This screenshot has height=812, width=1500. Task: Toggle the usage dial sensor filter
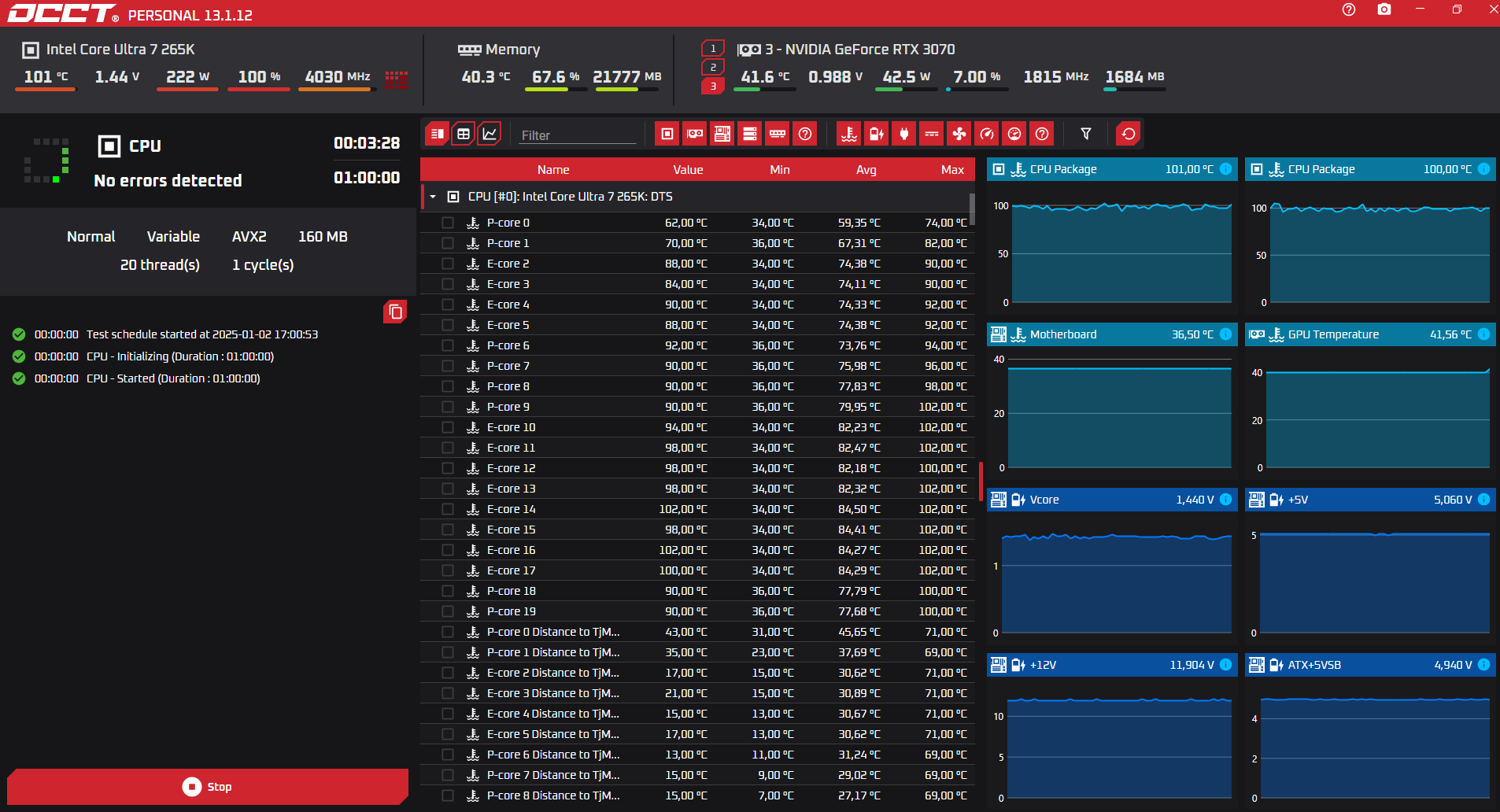pos(1014,134)
